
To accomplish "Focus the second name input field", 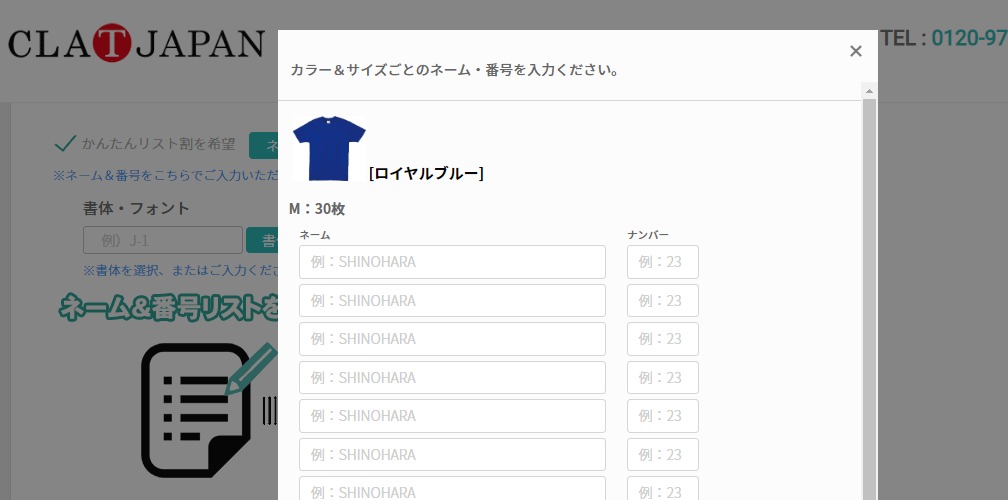I will [x=452, y=300].
